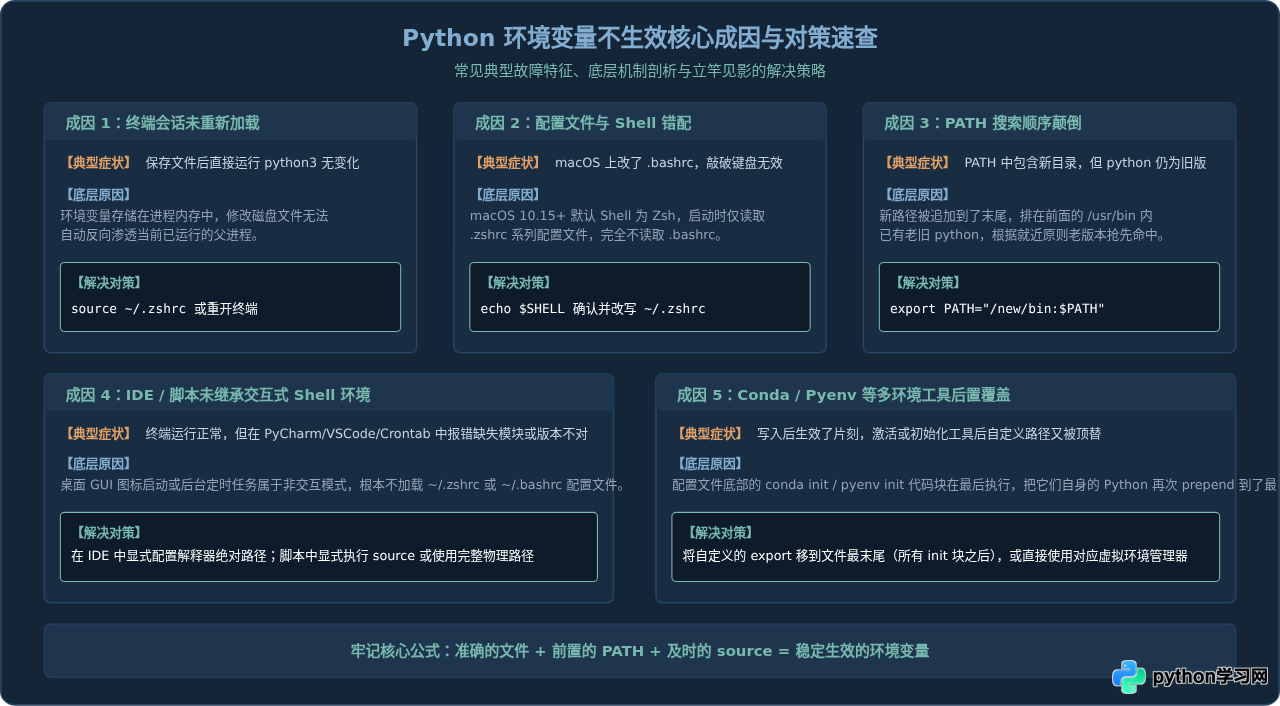
Task: Click symptom "保存文件后直接运行 python3 无变化"
Action: pos(252,163)
